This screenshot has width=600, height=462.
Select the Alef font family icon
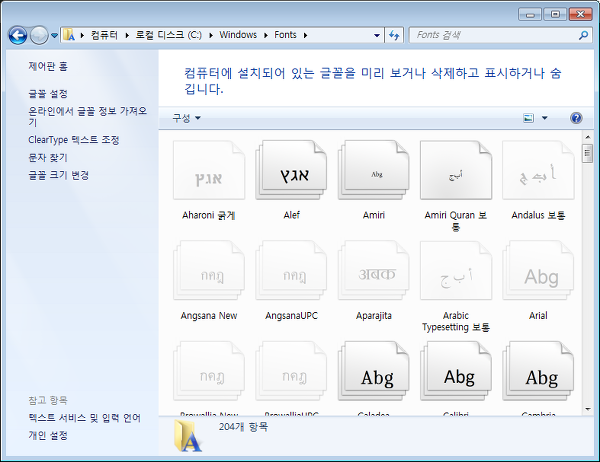291,170
